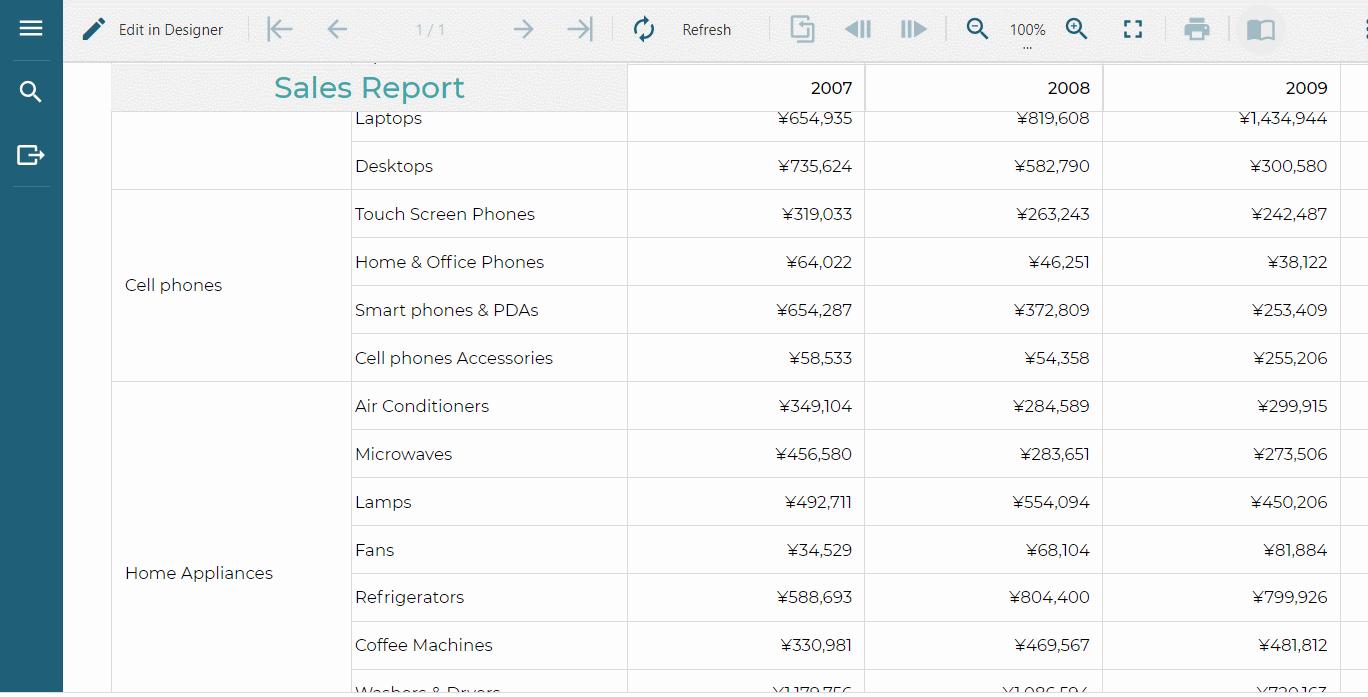Click the Refresh circular arrows icon
1368x697 pixels.
tap(644, 29)
